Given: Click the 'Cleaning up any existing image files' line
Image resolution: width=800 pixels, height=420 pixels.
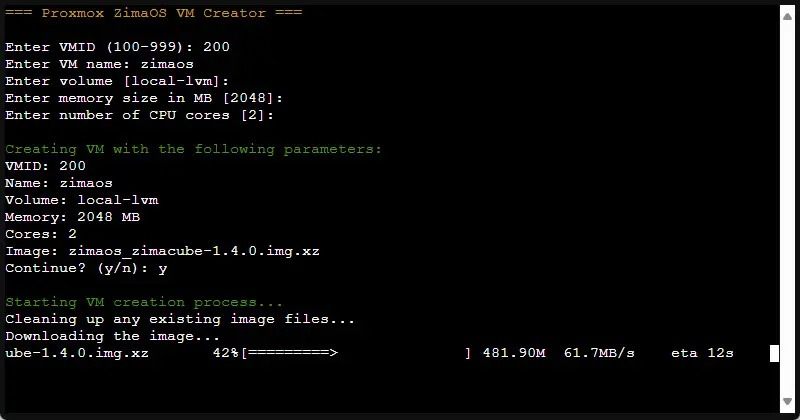Looking at the screenshot, I should click(180, 319).
